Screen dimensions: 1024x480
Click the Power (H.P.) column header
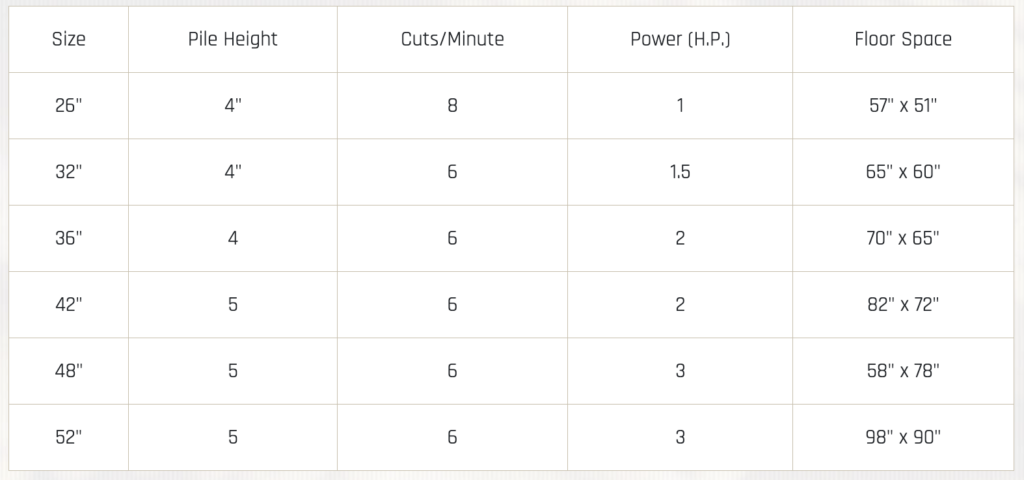[x=680, y=40]
